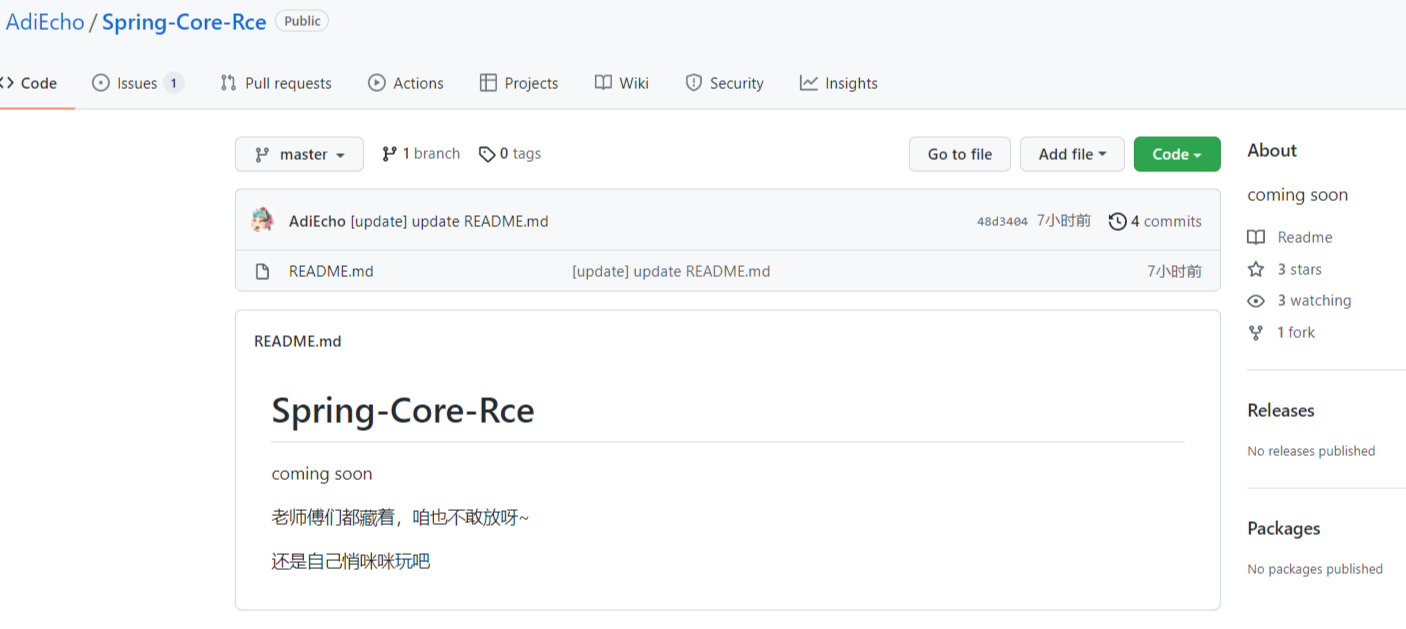The width and height of the screenshot is (1406, 629).
Task: Open commit hash 48d3404
Action: click(x=1002, y=222)
